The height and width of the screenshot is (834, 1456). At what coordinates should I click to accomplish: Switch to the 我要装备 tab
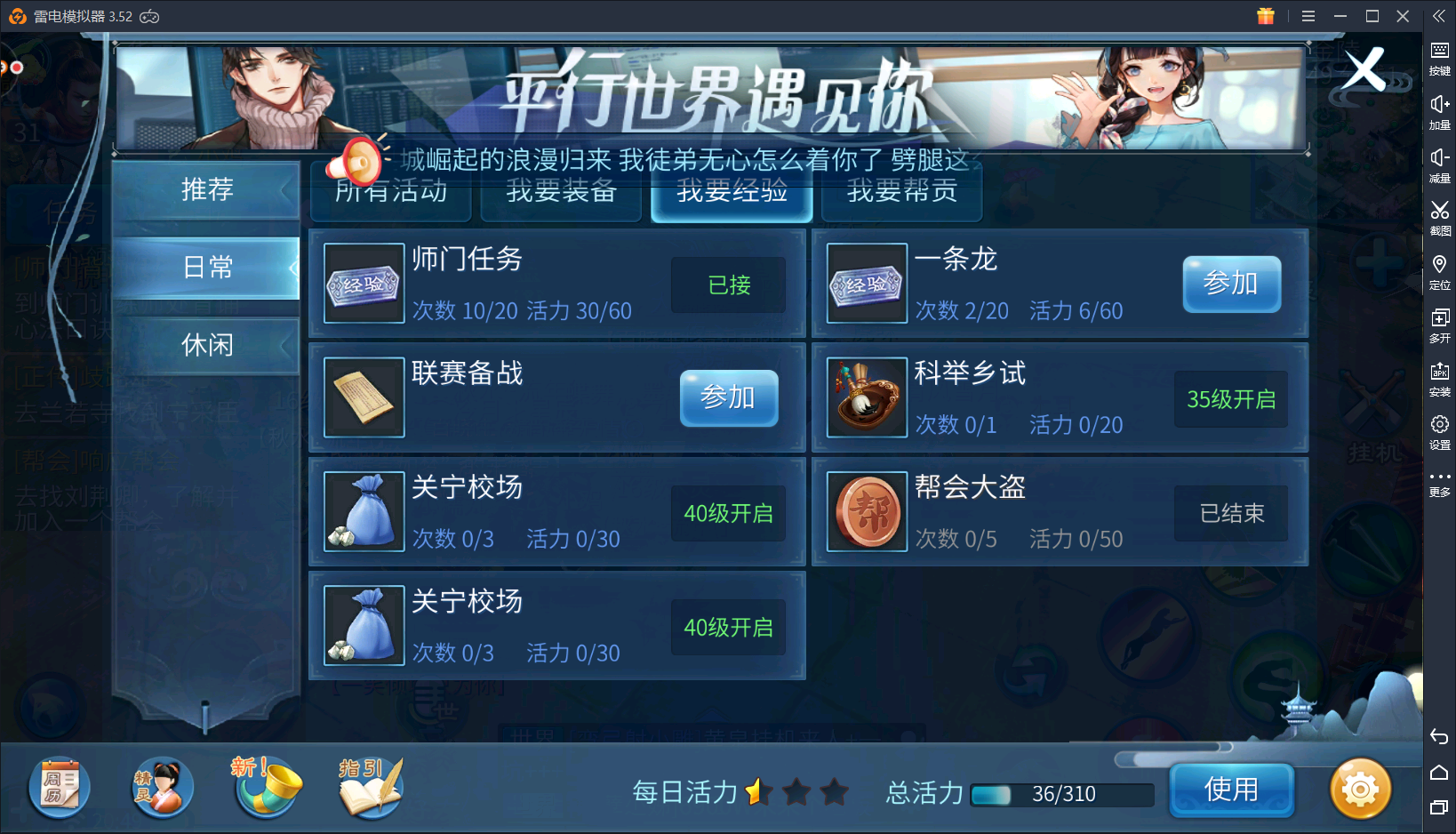coord(561,191)
